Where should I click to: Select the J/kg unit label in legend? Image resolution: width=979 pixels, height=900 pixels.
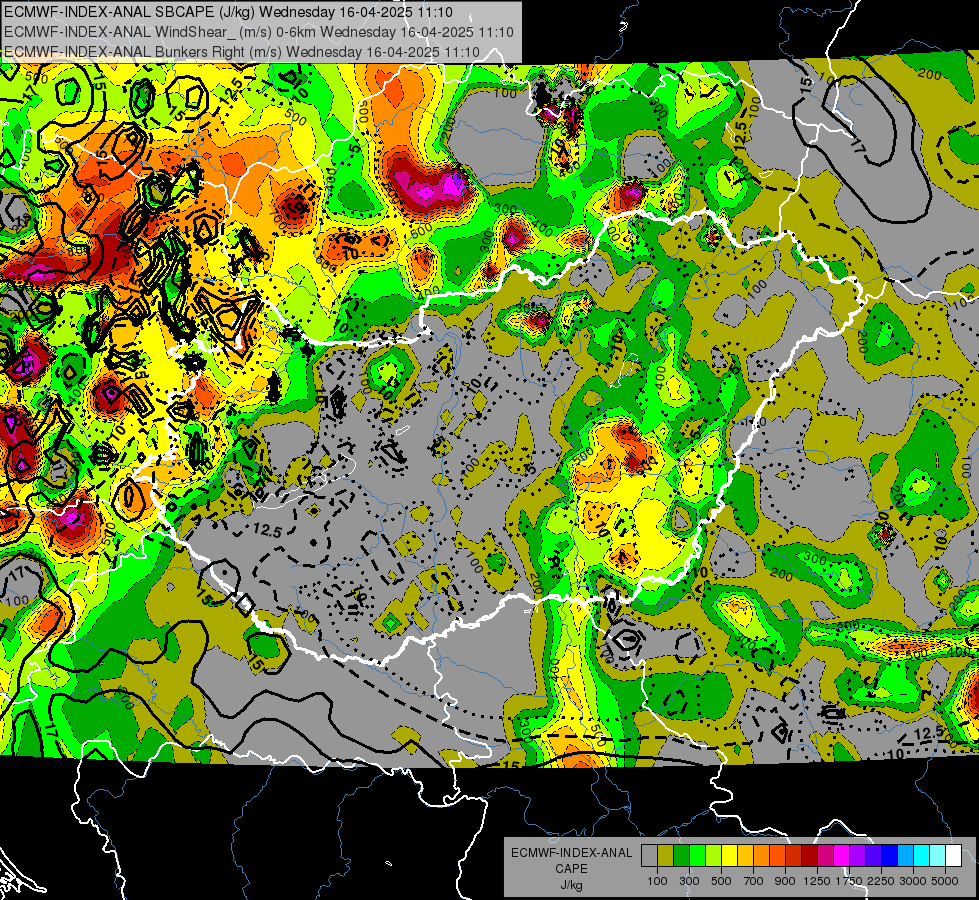571,885
